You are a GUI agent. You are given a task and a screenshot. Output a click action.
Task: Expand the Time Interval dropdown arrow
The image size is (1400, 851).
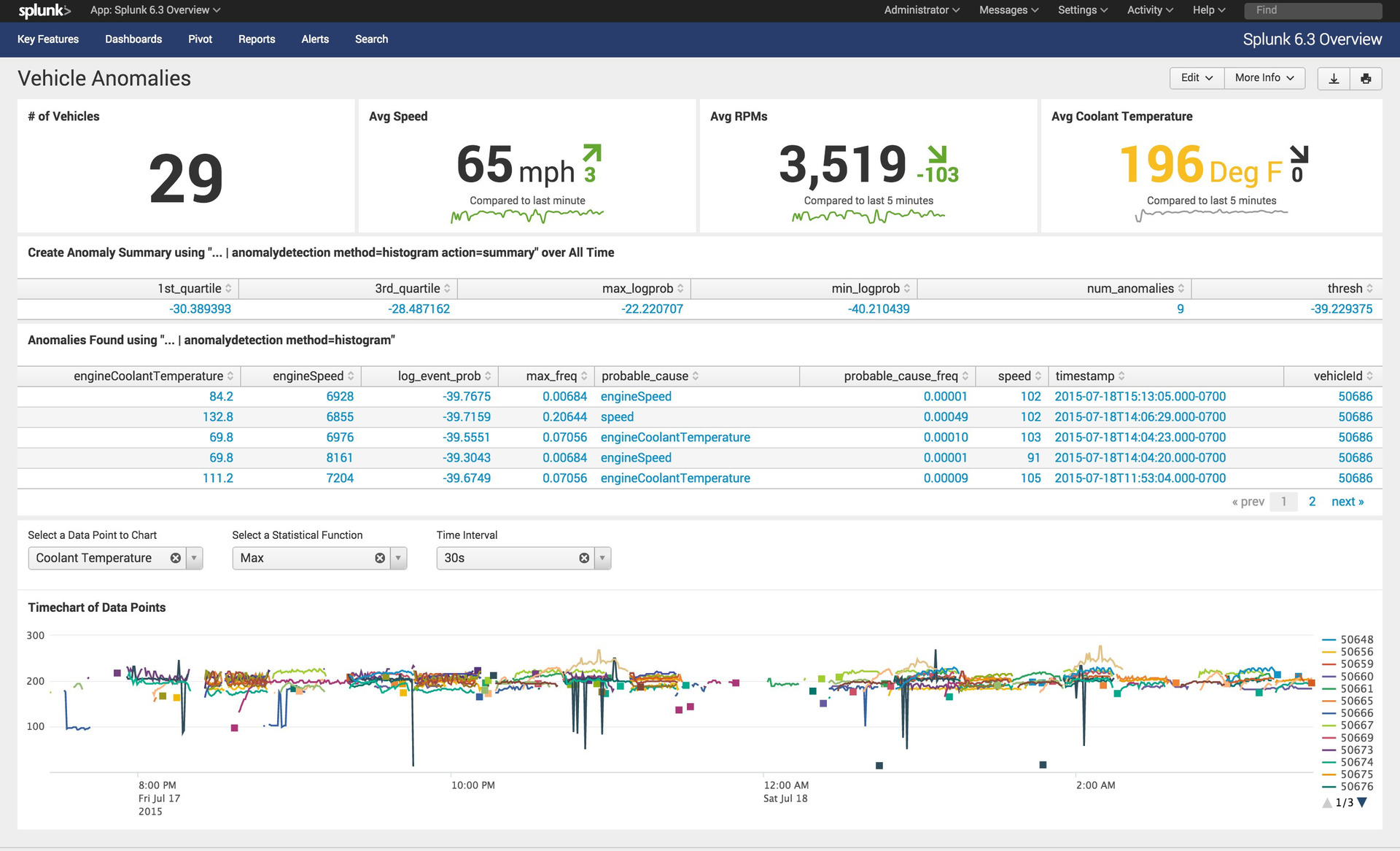tap(602, 558)
